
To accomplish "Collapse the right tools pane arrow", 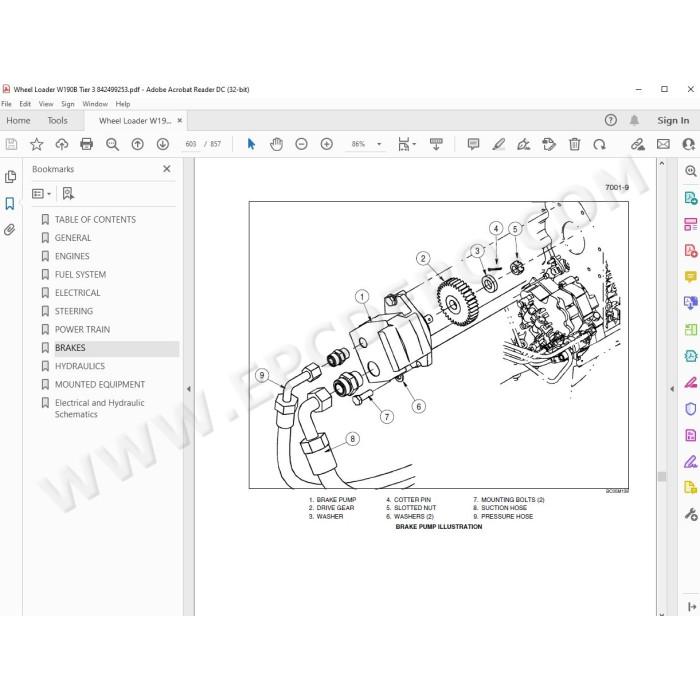I will [x=672, y=389].
